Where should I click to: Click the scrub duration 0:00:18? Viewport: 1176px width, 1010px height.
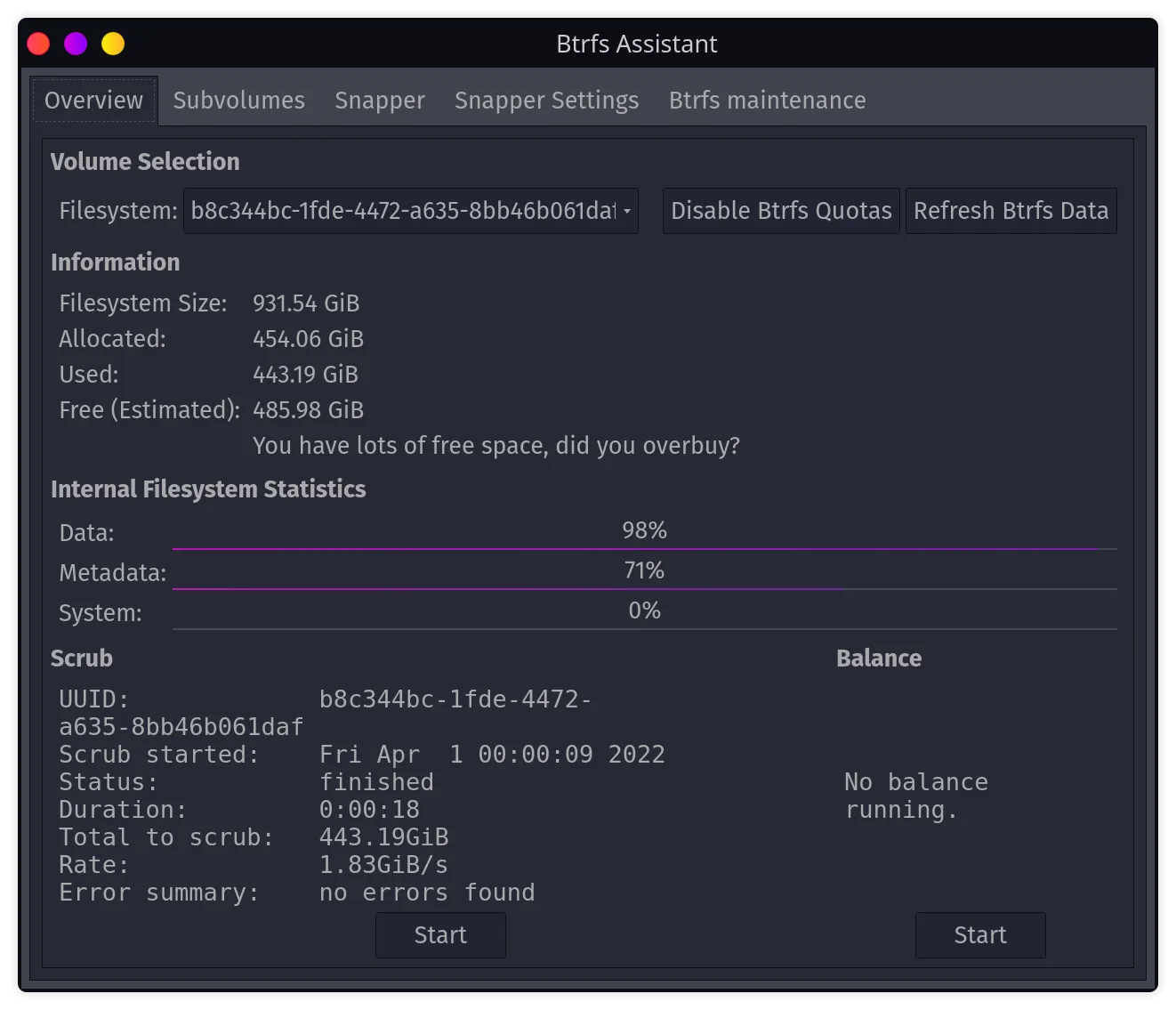point(369,810)
